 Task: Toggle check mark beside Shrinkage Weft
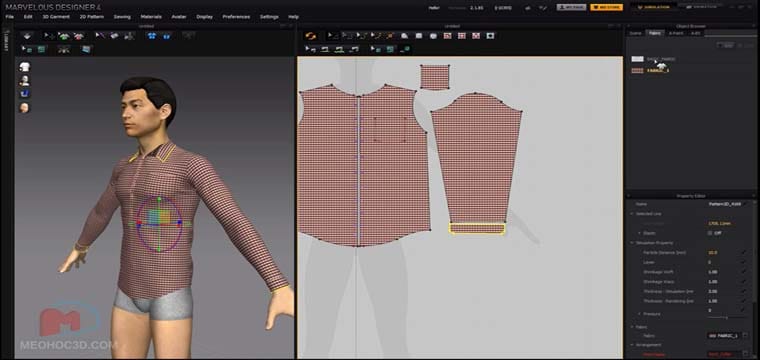[x=744, y=272]
